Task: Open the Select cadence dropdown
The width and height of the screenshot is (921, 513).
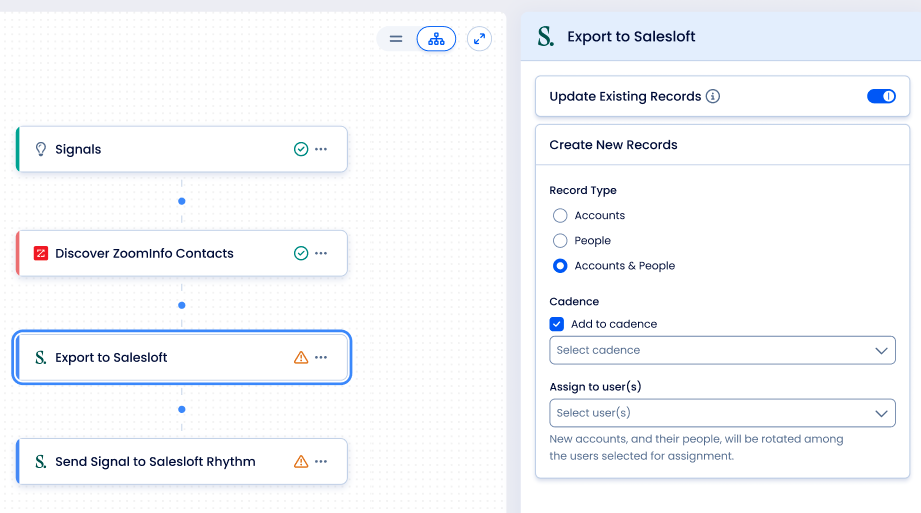Action: pyautogui.click(x=722, y=350)
